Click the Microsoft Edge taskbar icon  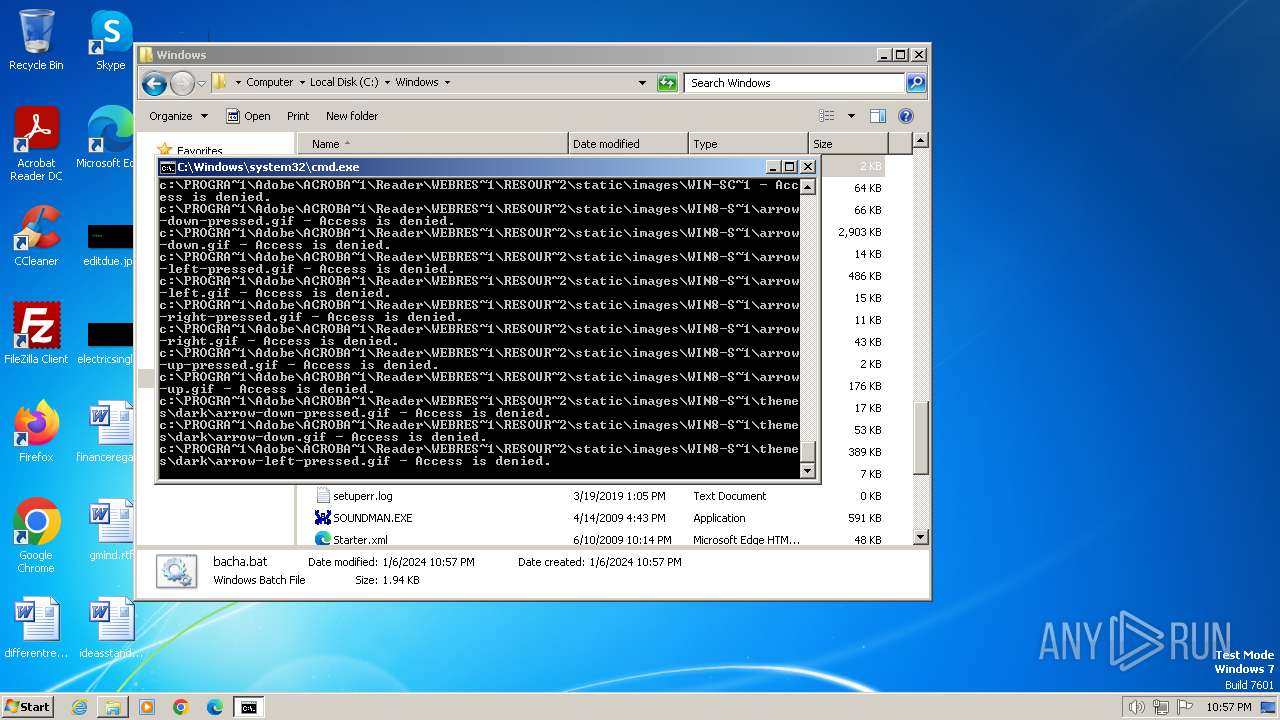pos(215,707)
